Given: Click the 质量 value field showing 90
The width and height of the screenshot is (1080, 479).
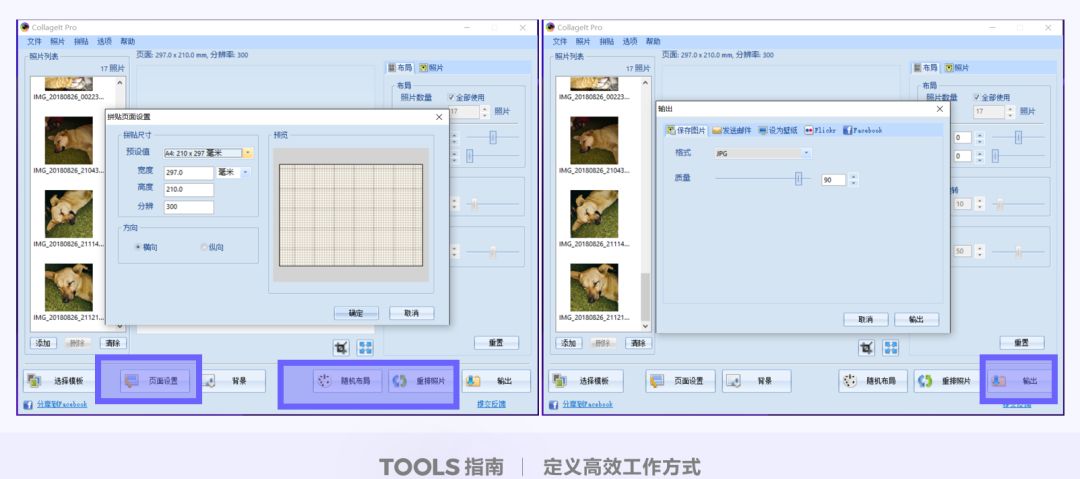Looking at the screenshot, I should [x=833, y=180].
